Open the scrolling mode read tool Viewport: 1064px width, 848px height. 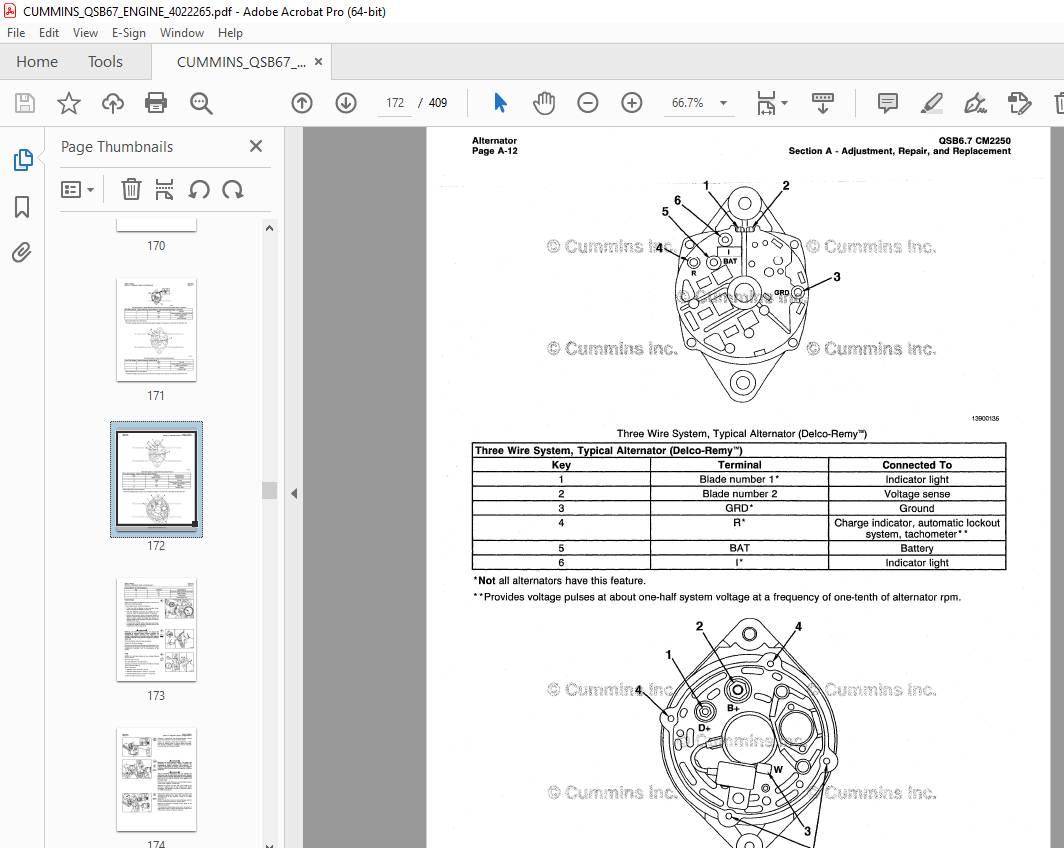point(822,103)
